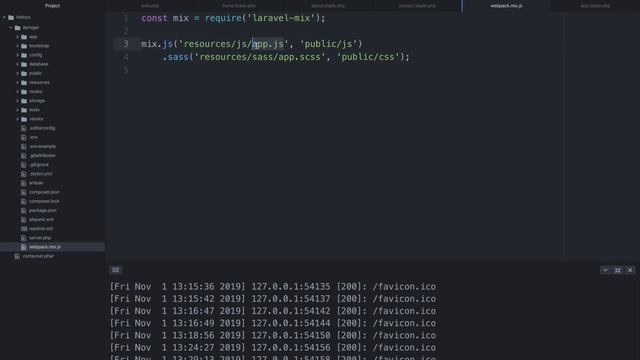Screen dimensions: 640x360
Task: Expand the bootstrap folder arrow
Action: pos(18,46)
